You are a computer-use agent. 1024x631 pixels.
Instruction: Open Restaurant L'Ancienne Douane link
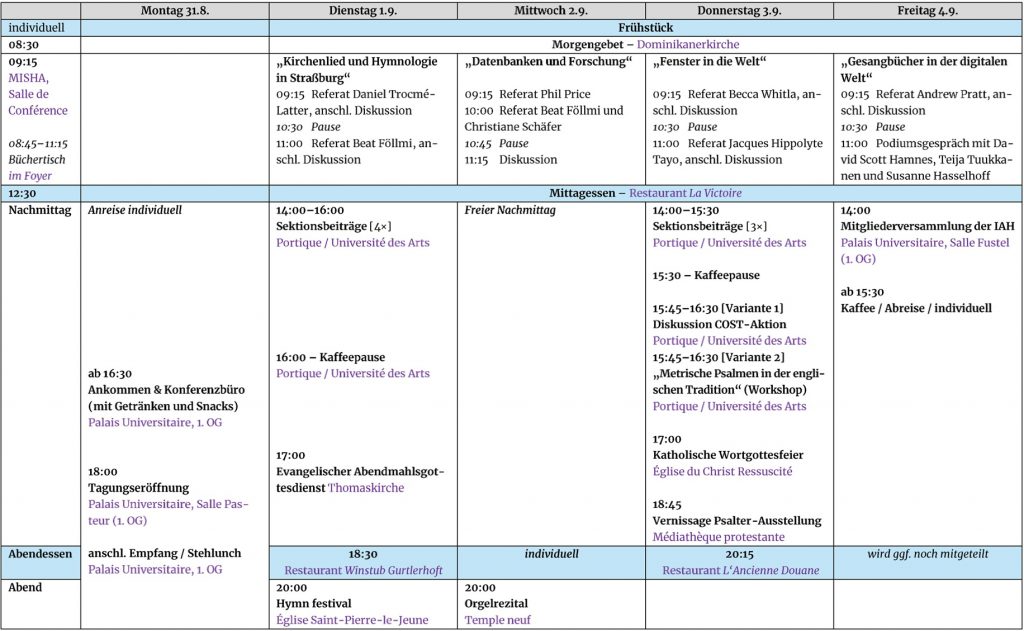741,570
